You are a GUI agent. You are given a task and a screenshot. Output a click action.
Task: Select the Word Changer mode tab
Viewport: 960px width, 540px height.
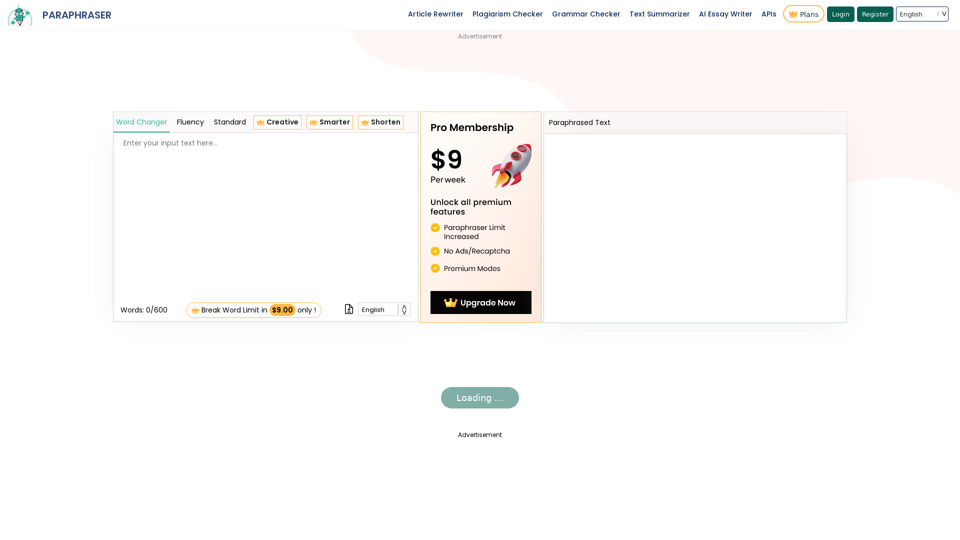point(141,122)
